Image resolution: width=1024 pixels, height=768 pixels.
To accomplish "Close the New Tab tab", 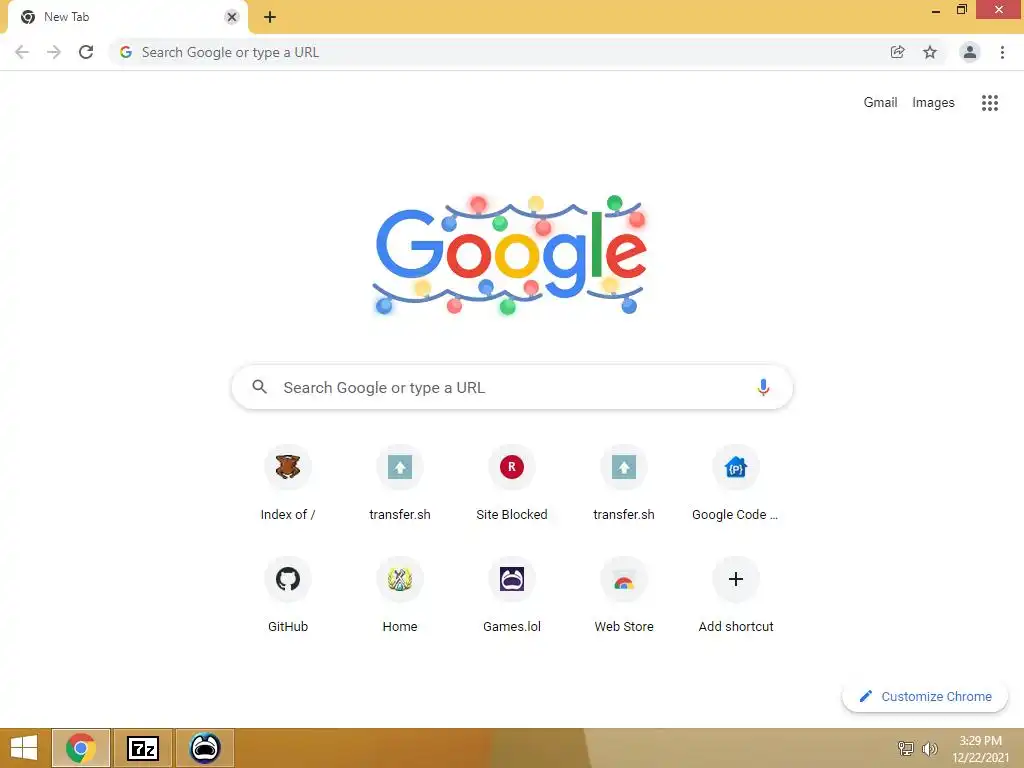I will pyautogui.click(x=232, y=17).
